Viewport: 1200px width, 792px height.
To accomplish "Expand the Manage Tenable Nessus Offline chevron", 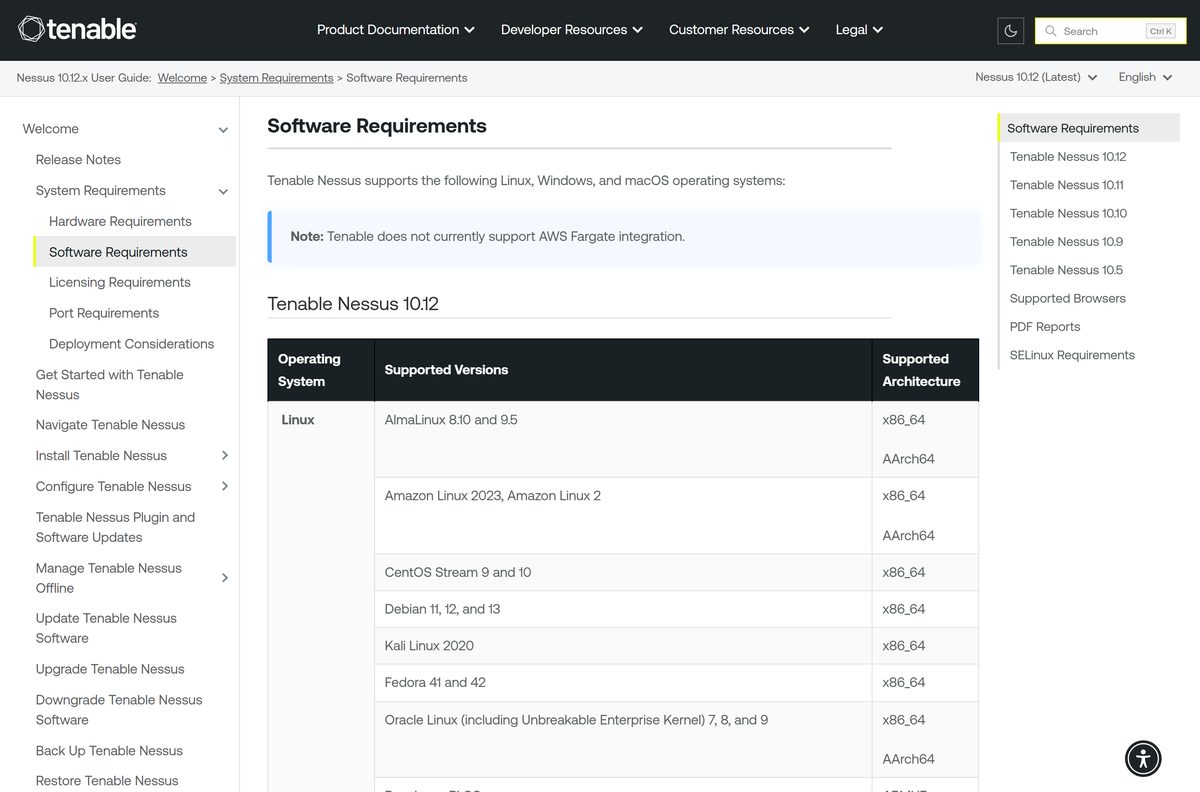I will (x=224, y=578).
